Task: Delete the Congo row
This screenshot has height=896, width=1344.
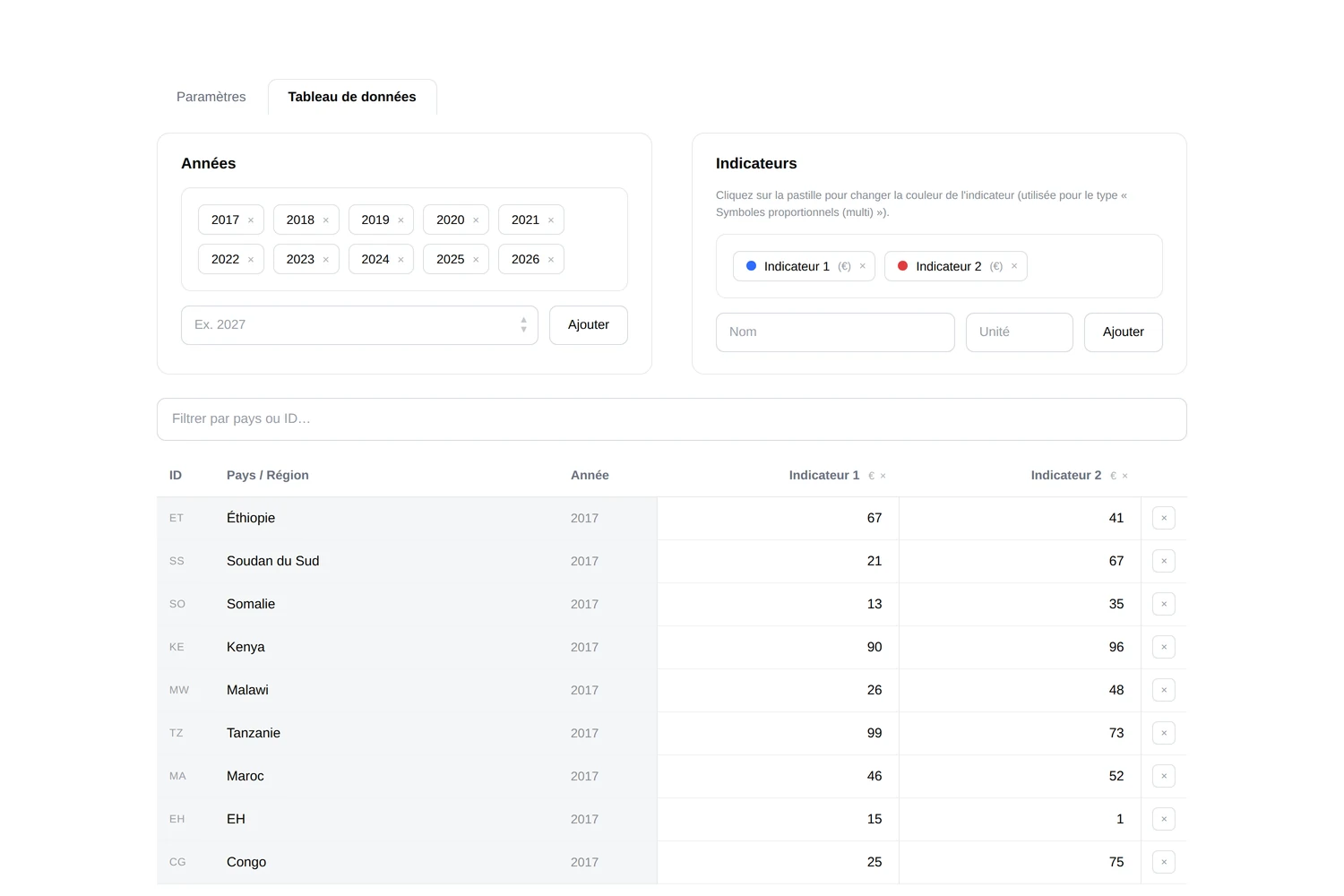Action: [1164, 862]
